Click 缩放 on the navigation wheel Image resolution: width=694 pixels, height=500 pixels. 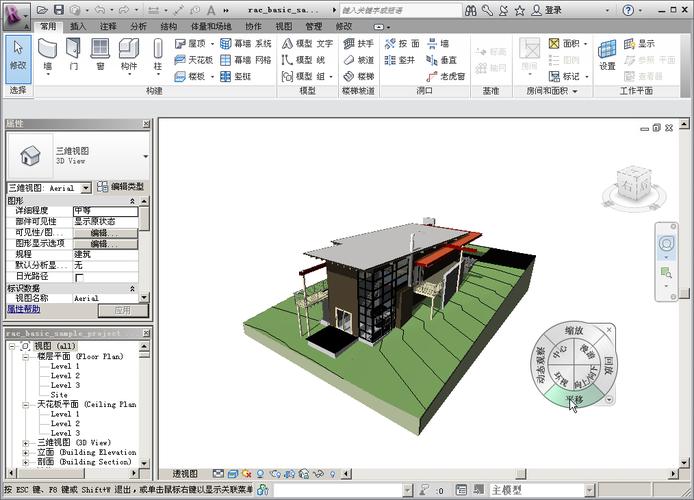(x=573, y=331)
